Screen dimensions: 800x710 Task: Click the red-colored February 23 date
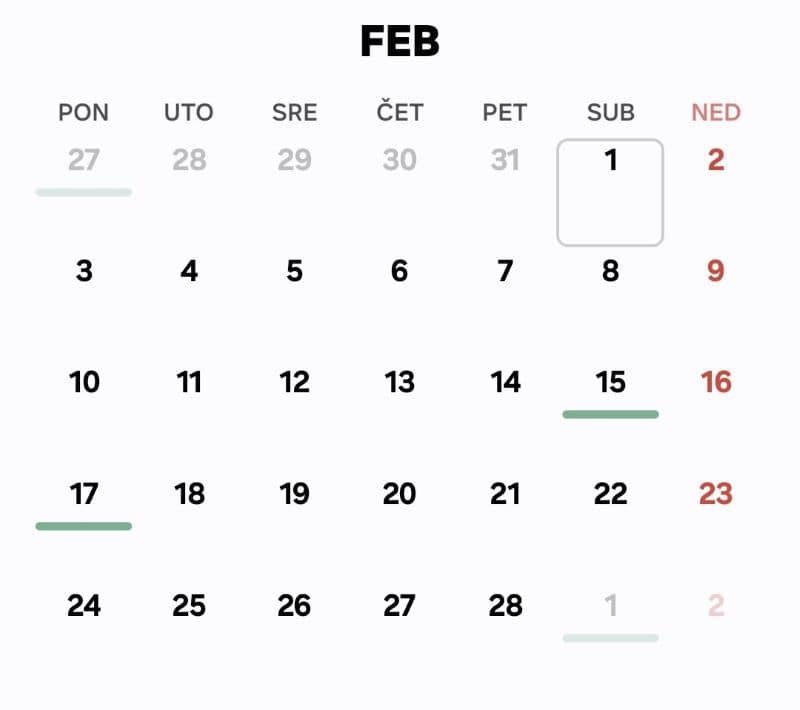coord(715,493)
